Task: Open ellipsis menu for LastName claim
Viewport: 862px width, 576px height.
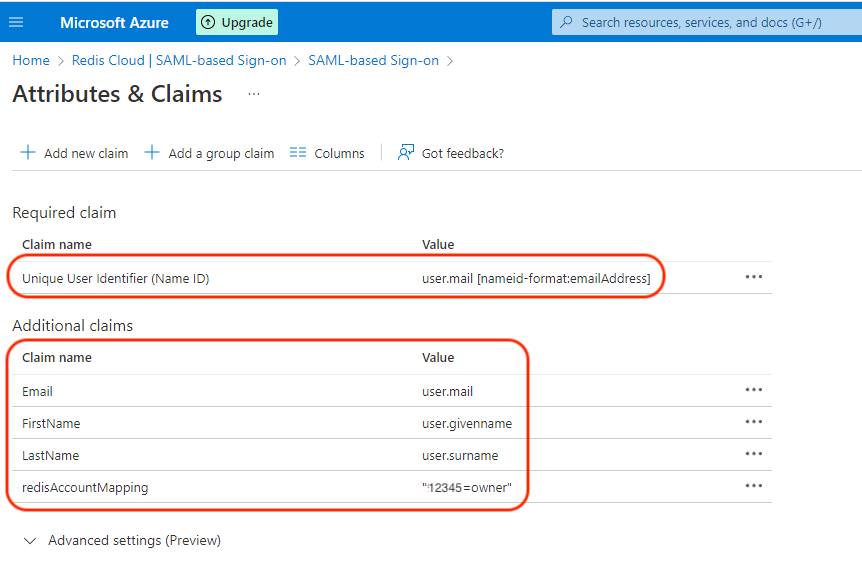Action: 754,454
